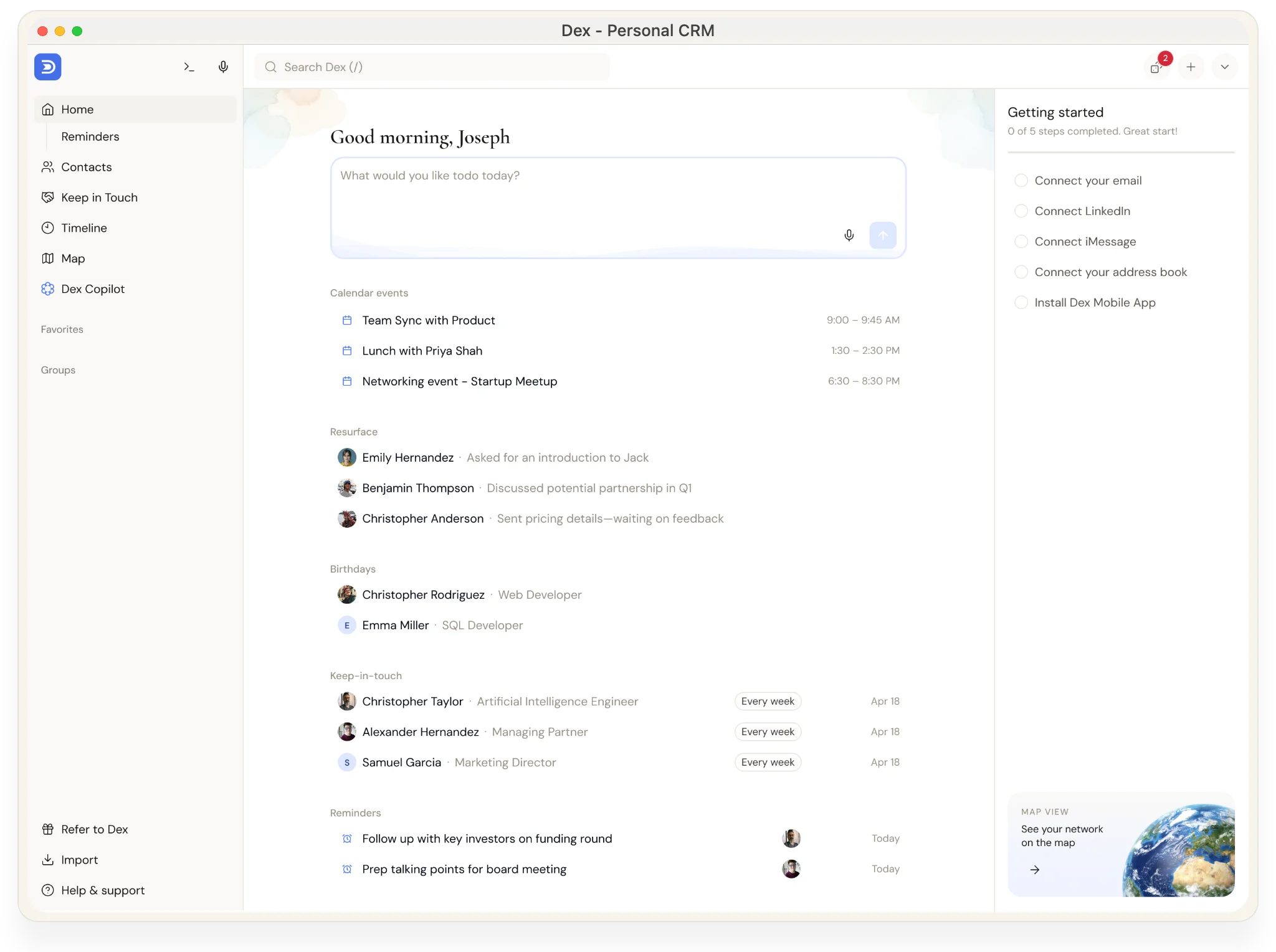Open Contacts in sidebar
This screenshot has width=1276, height=952.
coord(86,167)
